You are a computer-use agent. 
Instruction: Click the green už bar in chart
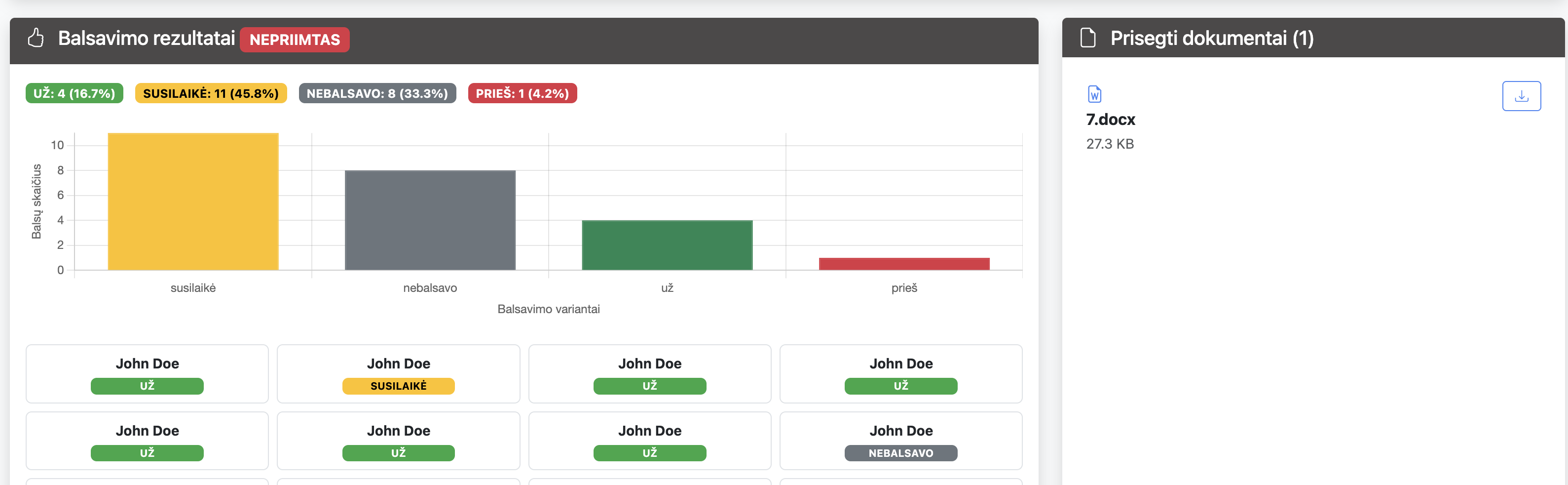click(667, 245)
